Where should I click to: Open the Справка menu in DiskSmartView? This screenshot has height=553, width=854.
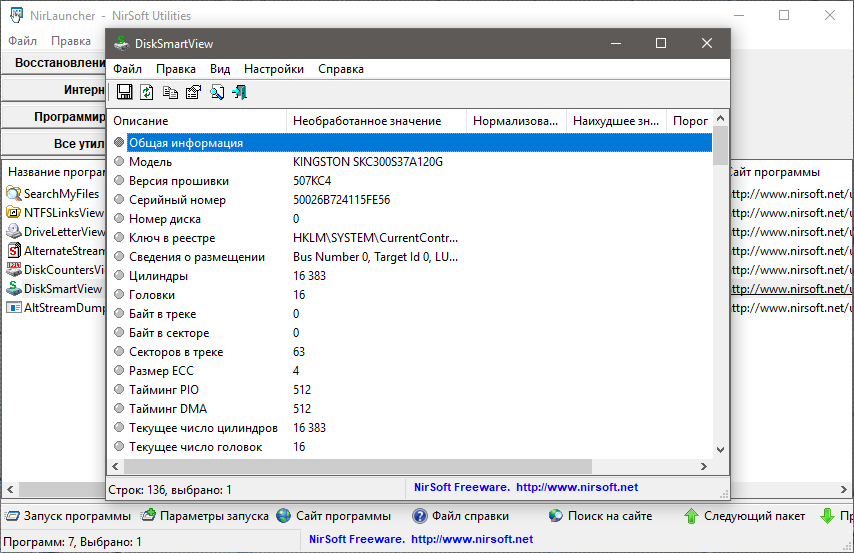coord(340,69)
